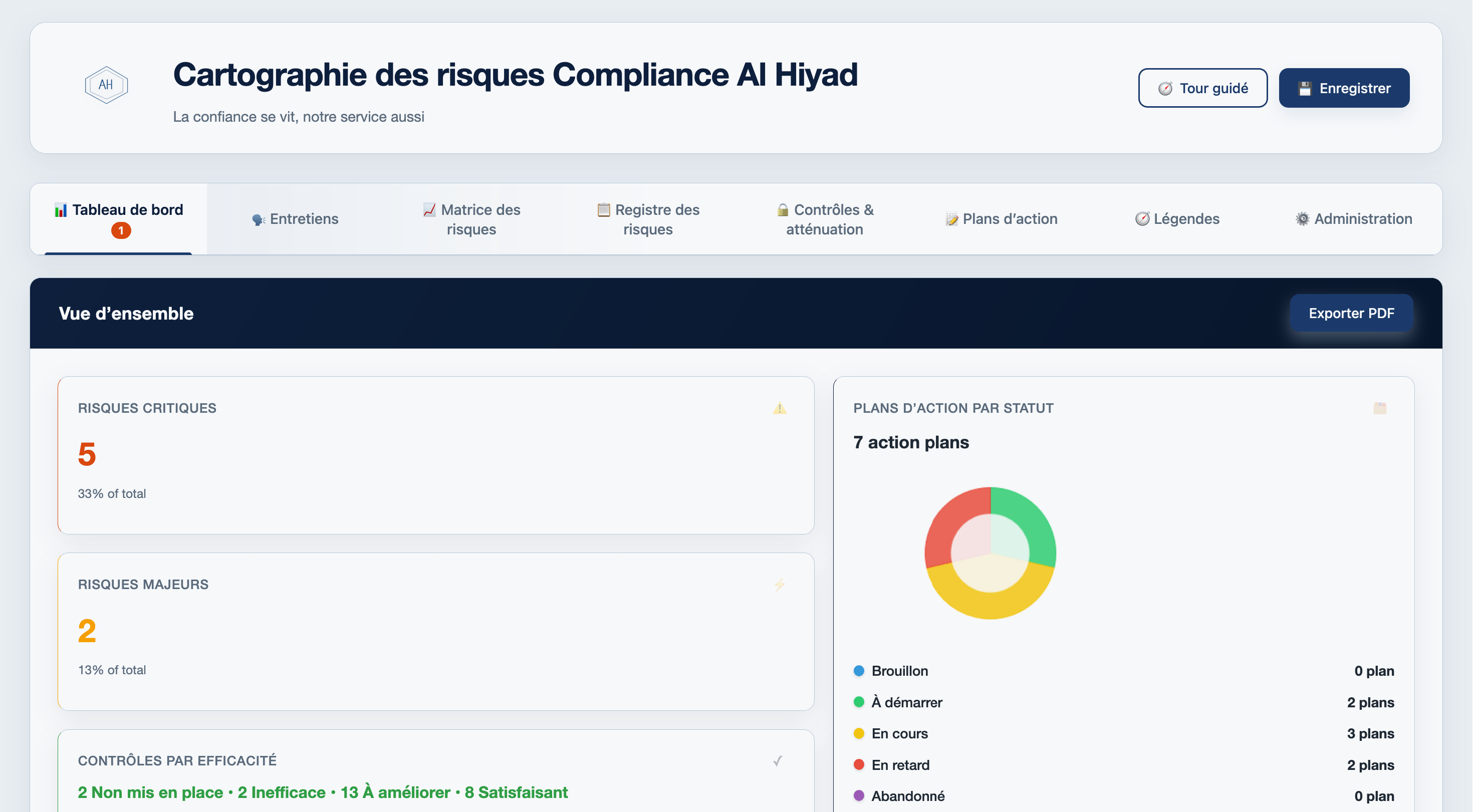Click the warning icon on Risques Critiques card
The height and width of the screenshot is (812, 1473).
coord(780,408)
